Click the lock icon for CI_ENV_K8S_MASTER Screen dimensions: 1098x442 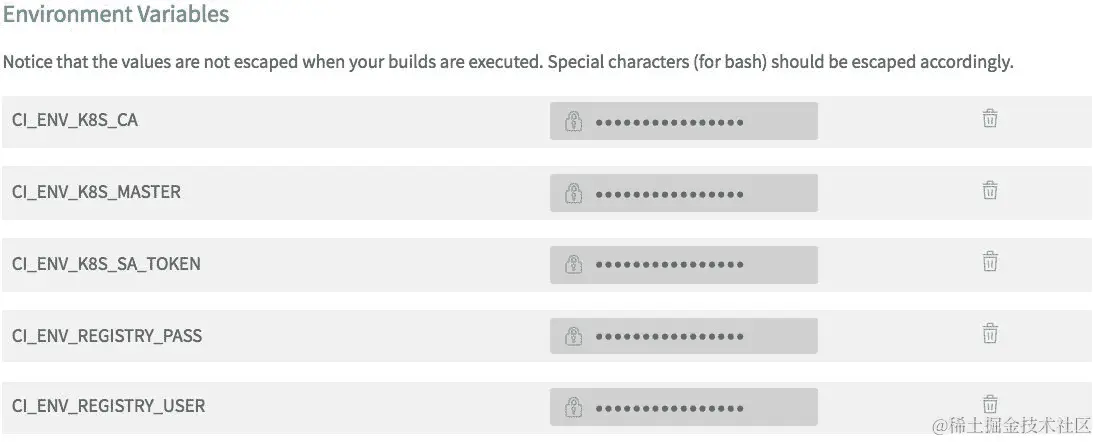[x=573, y=193]
